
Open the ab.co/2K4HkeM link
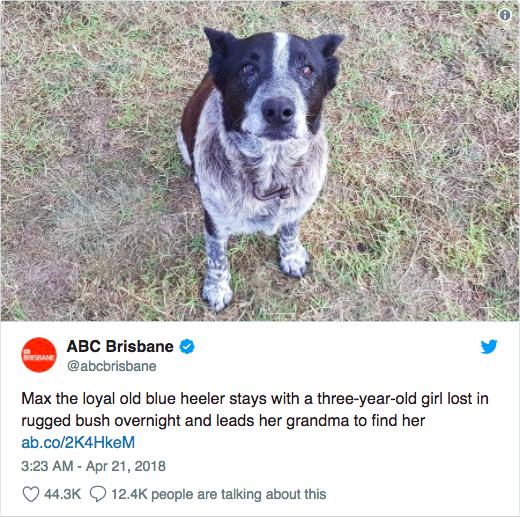point(78,442)
